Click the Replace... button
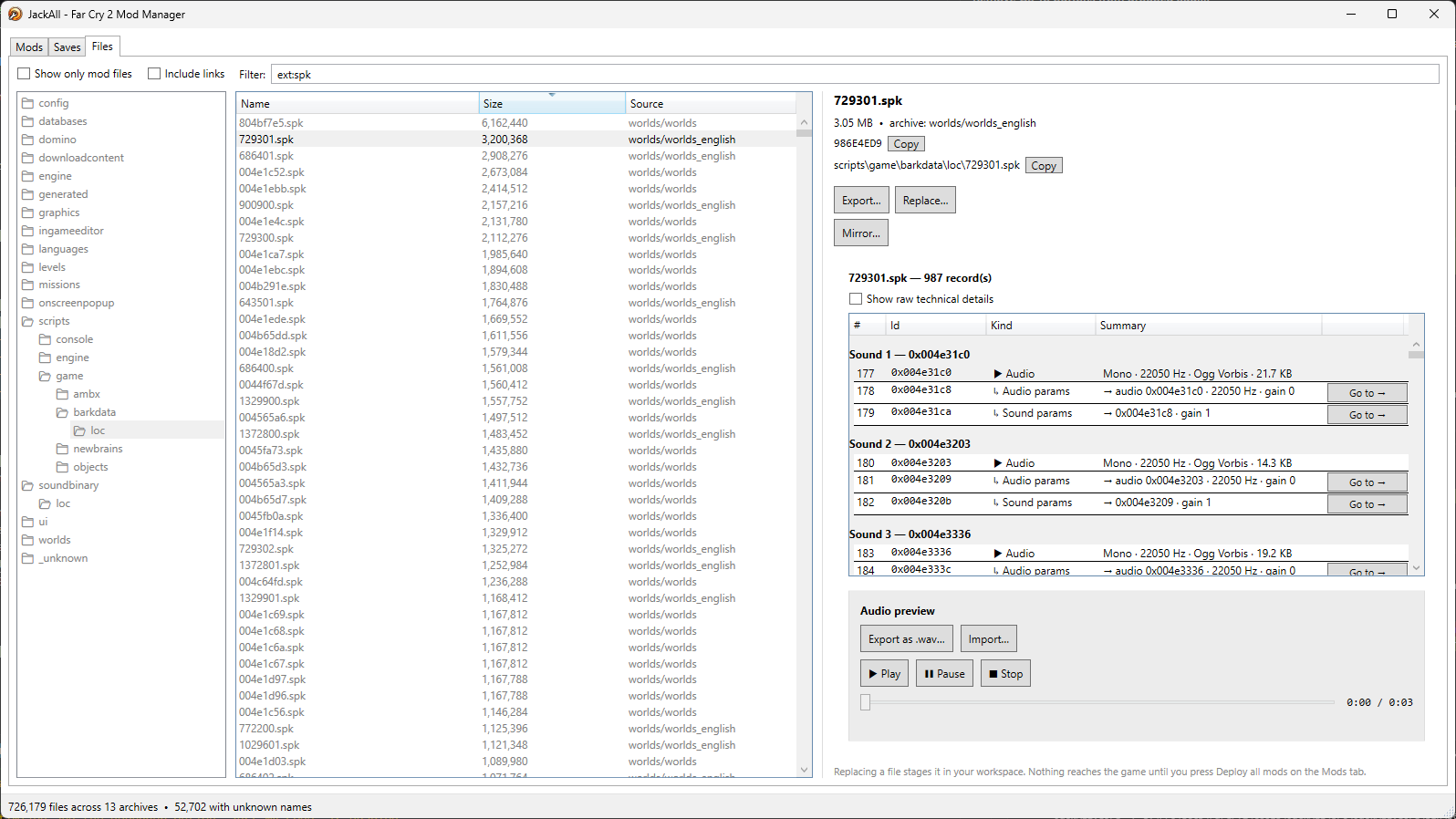Image resolution: width=1456 pixels, height=819 pixels. [925, 201]
